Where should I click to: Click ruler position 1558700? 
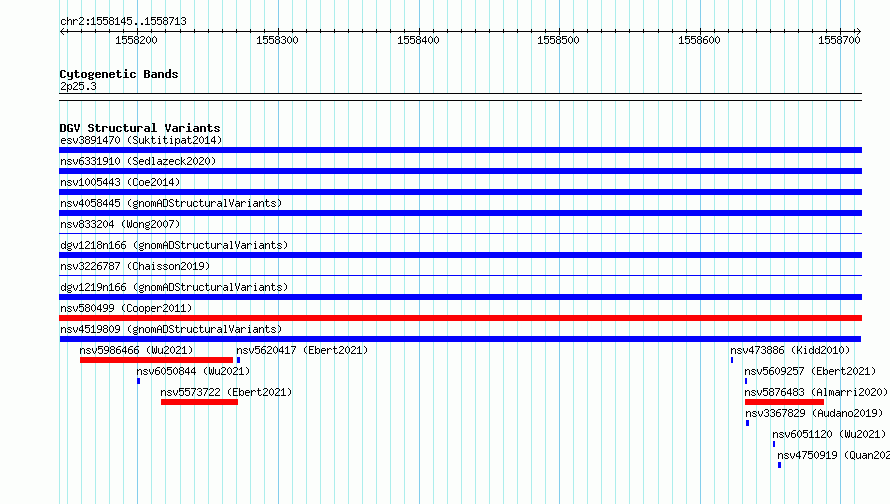839,40
